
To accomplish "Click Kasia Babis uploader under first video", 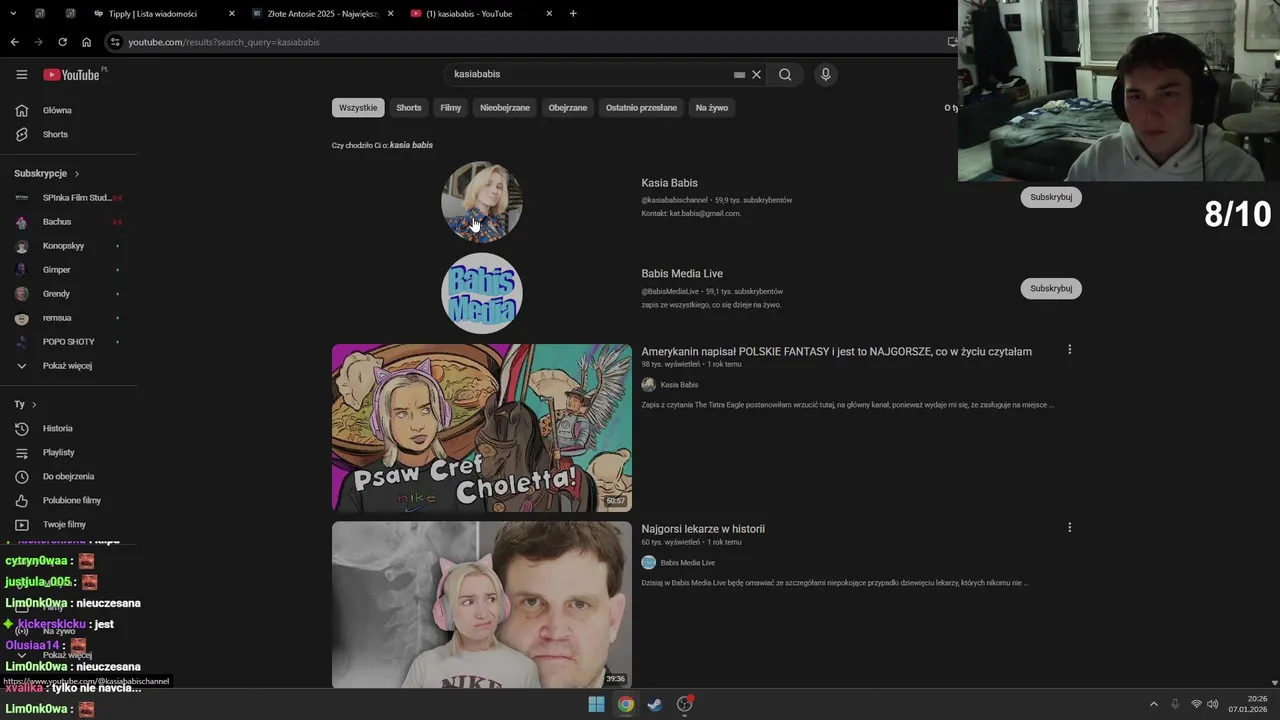I will (679, 385).
